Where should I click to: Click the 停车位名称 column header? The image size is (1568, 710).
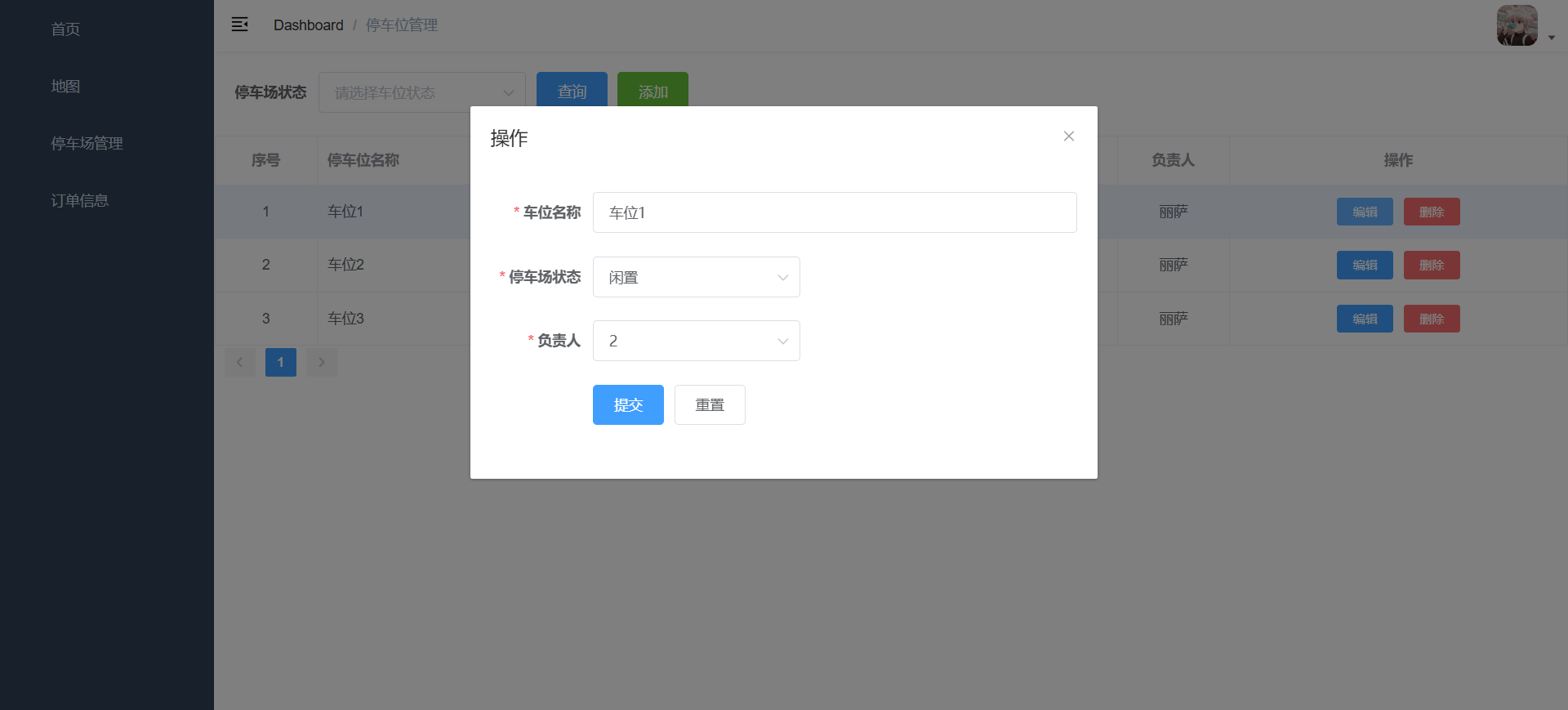tap(363, 160)
